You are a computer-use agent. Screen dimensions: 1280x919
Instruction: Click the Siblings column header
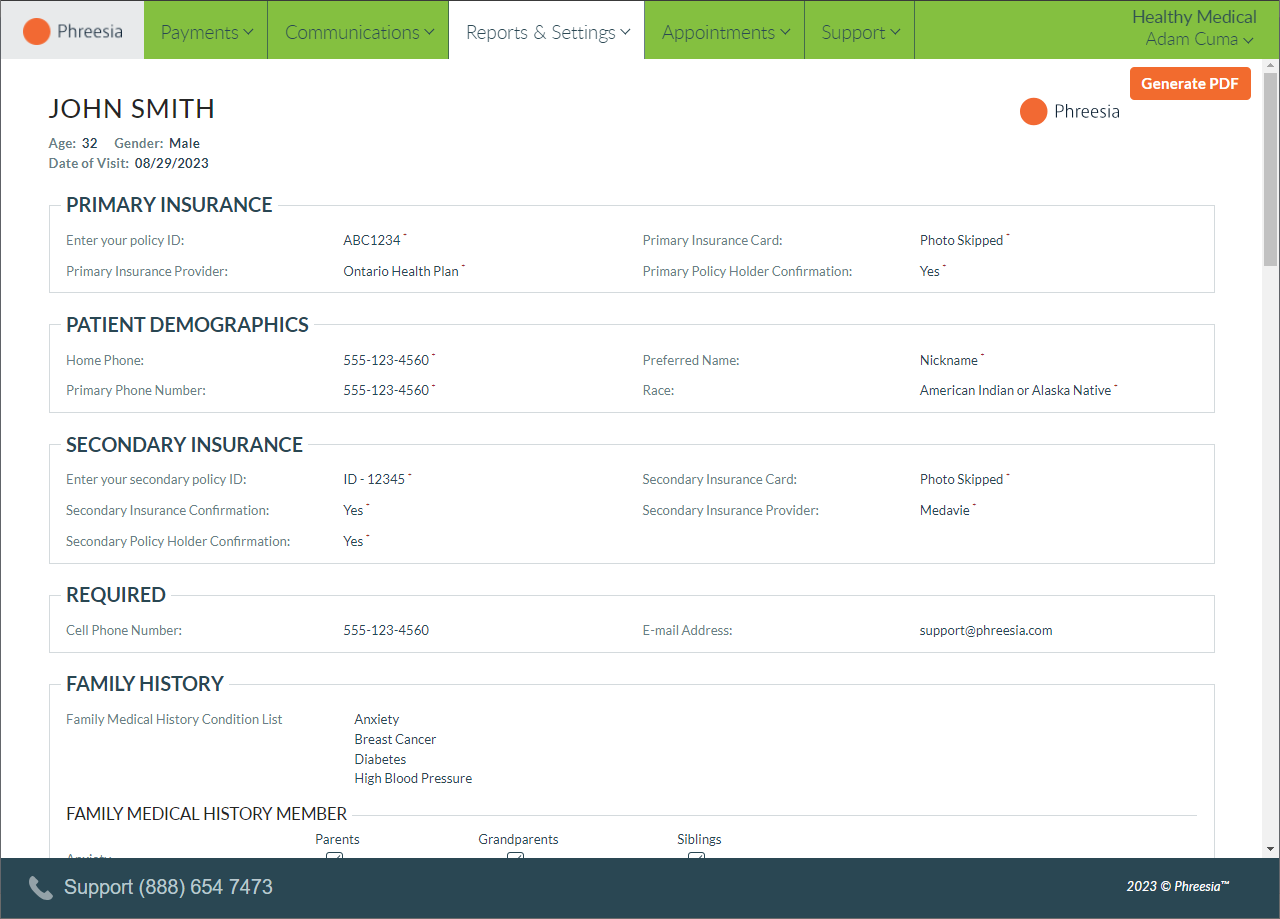tap(699, 839)
